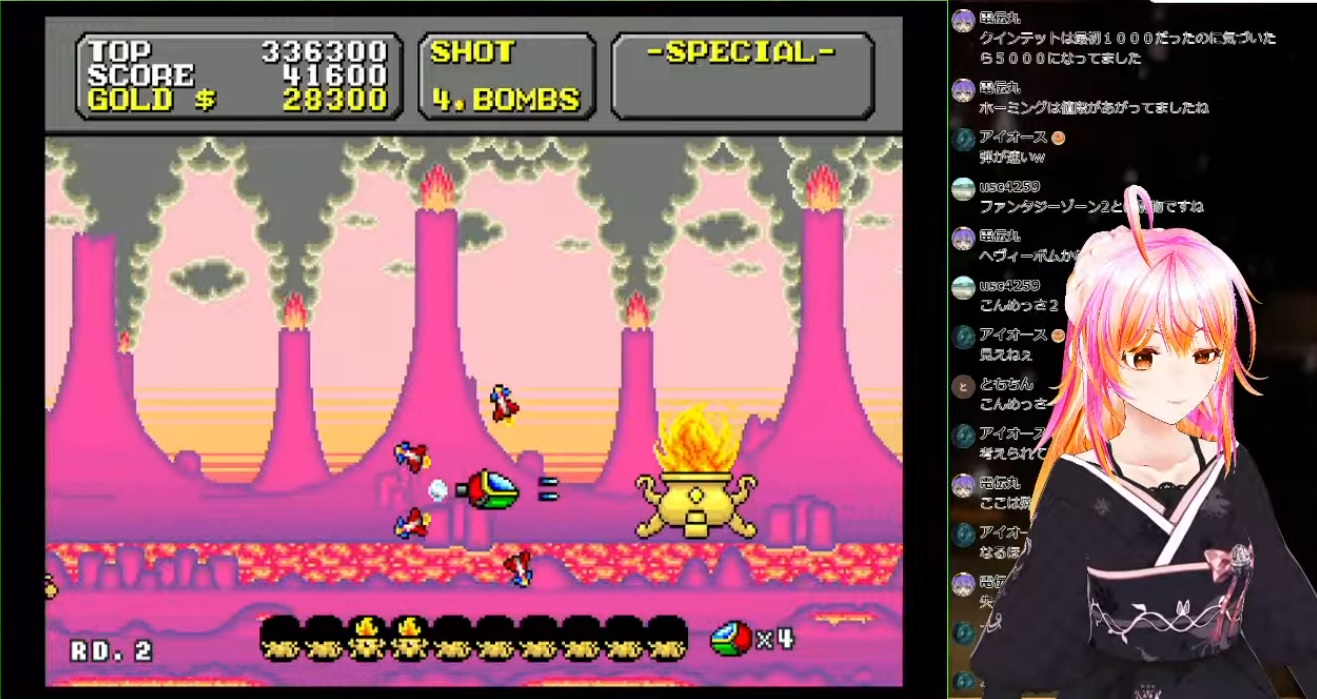This screenshot has width=1317, height=699.
Task: Click avatar beside the ここは chat message
Action: [x=963, y=485]
